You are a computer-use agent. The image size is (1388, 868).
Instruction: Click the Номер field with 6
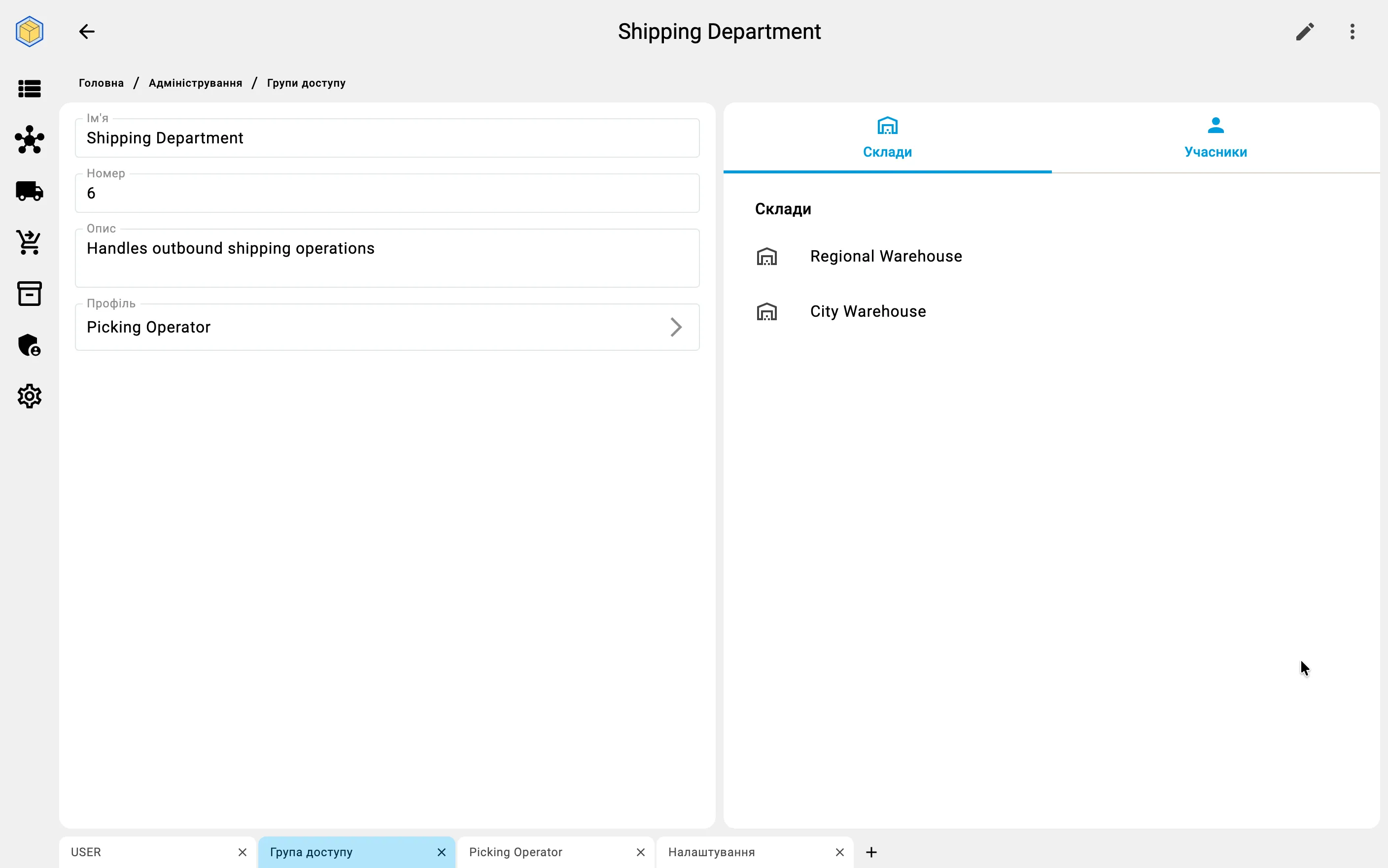coord(387,193)
